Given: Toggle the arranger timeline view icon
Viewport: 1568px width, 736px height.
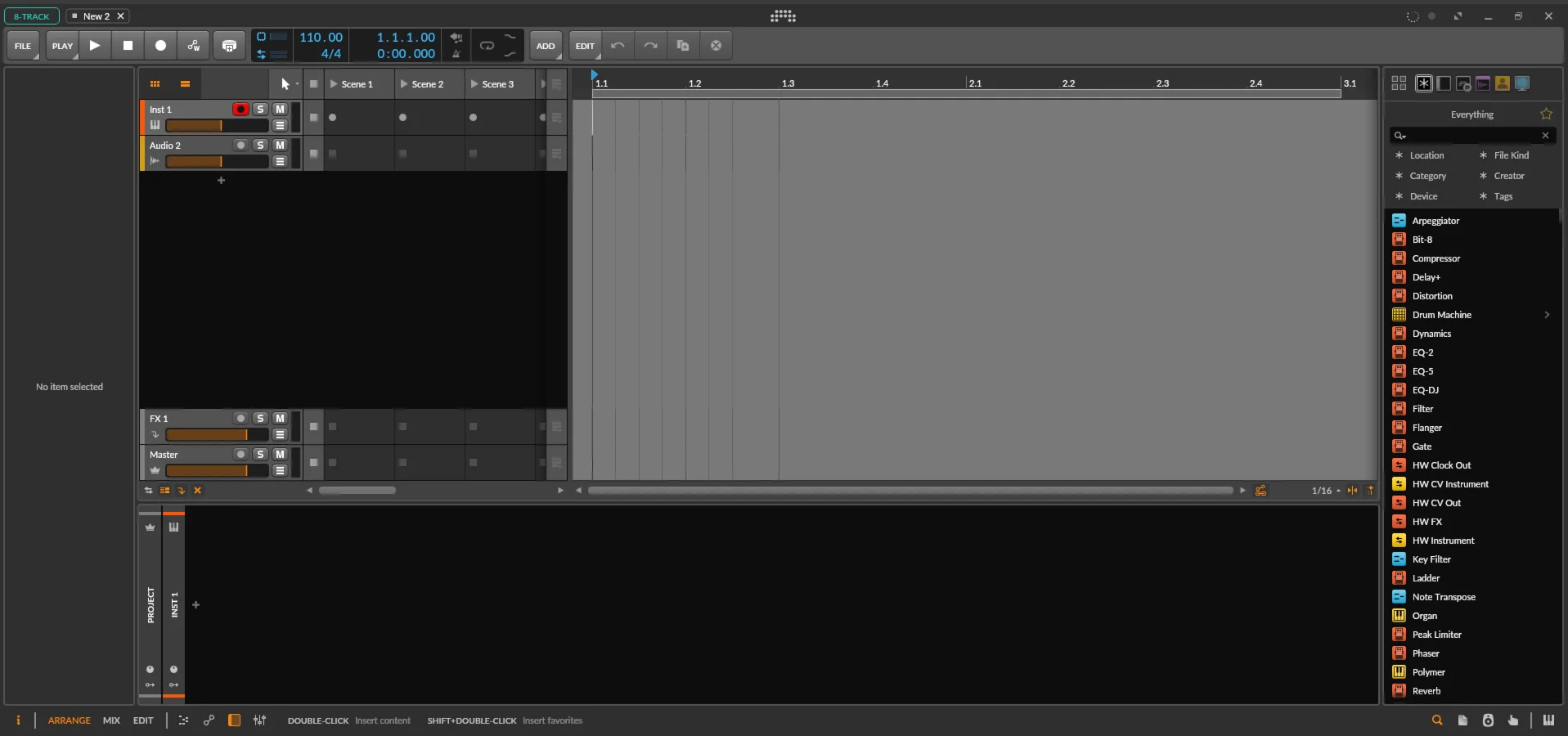Looking at the screenshot, I should pyautogui.click(x=185, y=83).
